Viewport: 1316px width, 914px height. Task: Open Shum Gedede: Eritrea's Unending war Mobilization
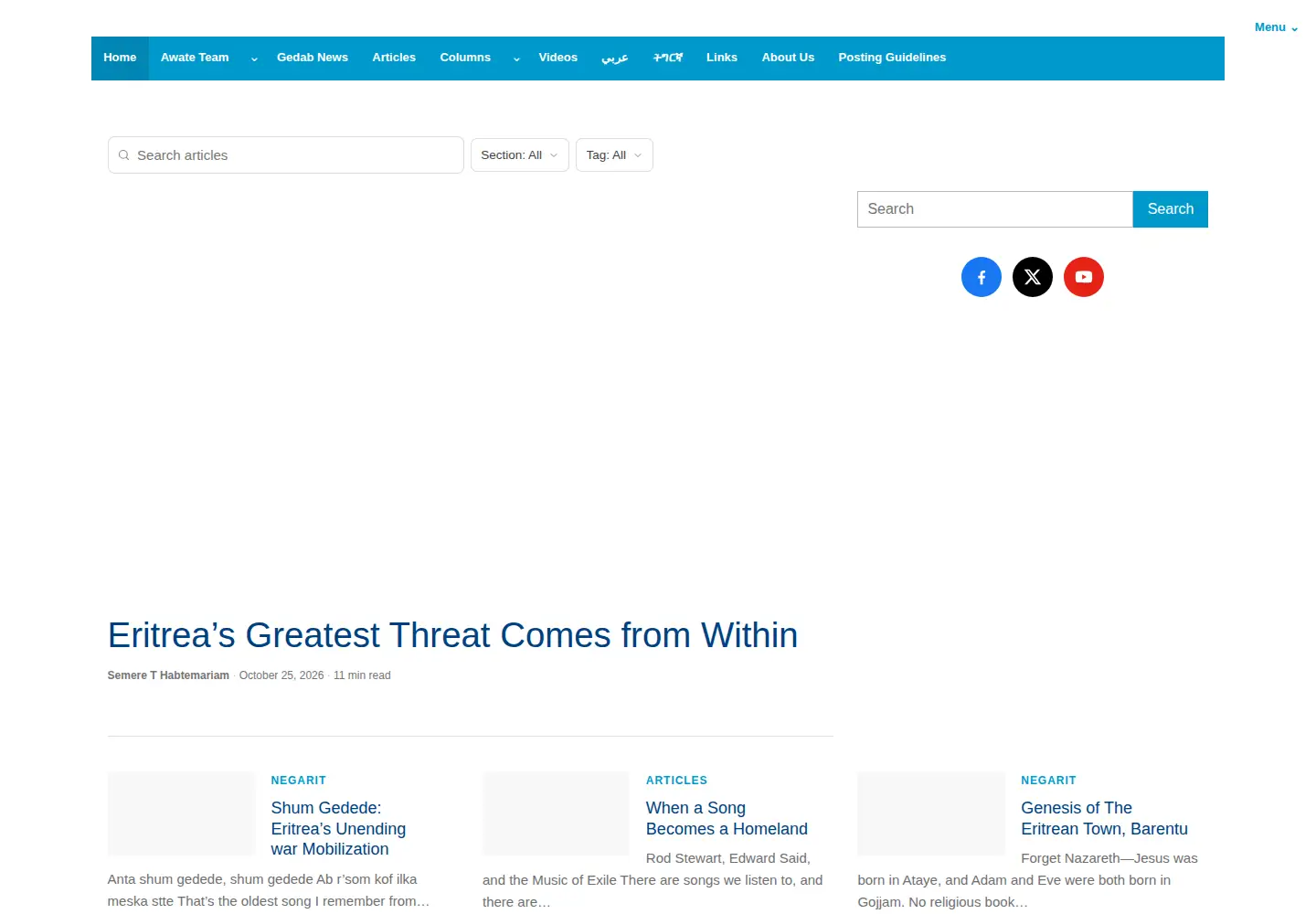pos(338,829)
